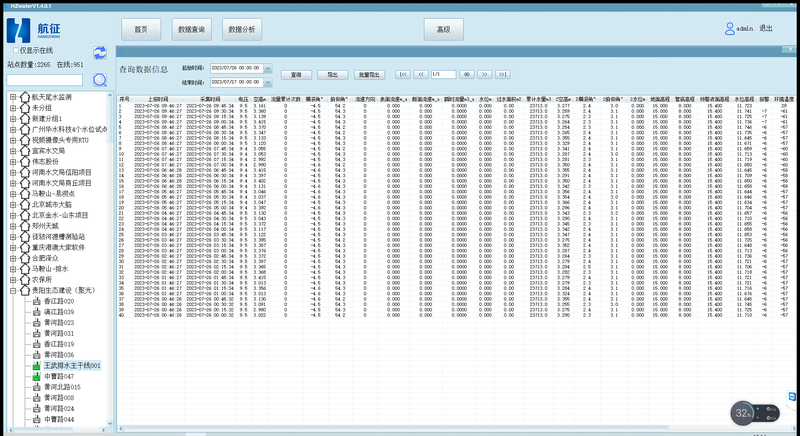Expand the 航天尾水监测 tree node
This screenshot has height=436, width=800.
pyautogui.click(x=13, y=97)
